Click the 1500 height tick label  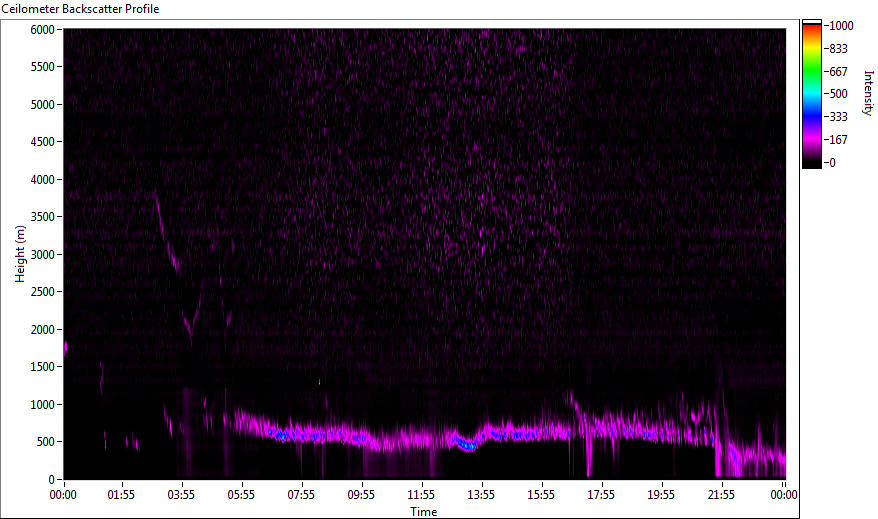[x=43, y=367]
